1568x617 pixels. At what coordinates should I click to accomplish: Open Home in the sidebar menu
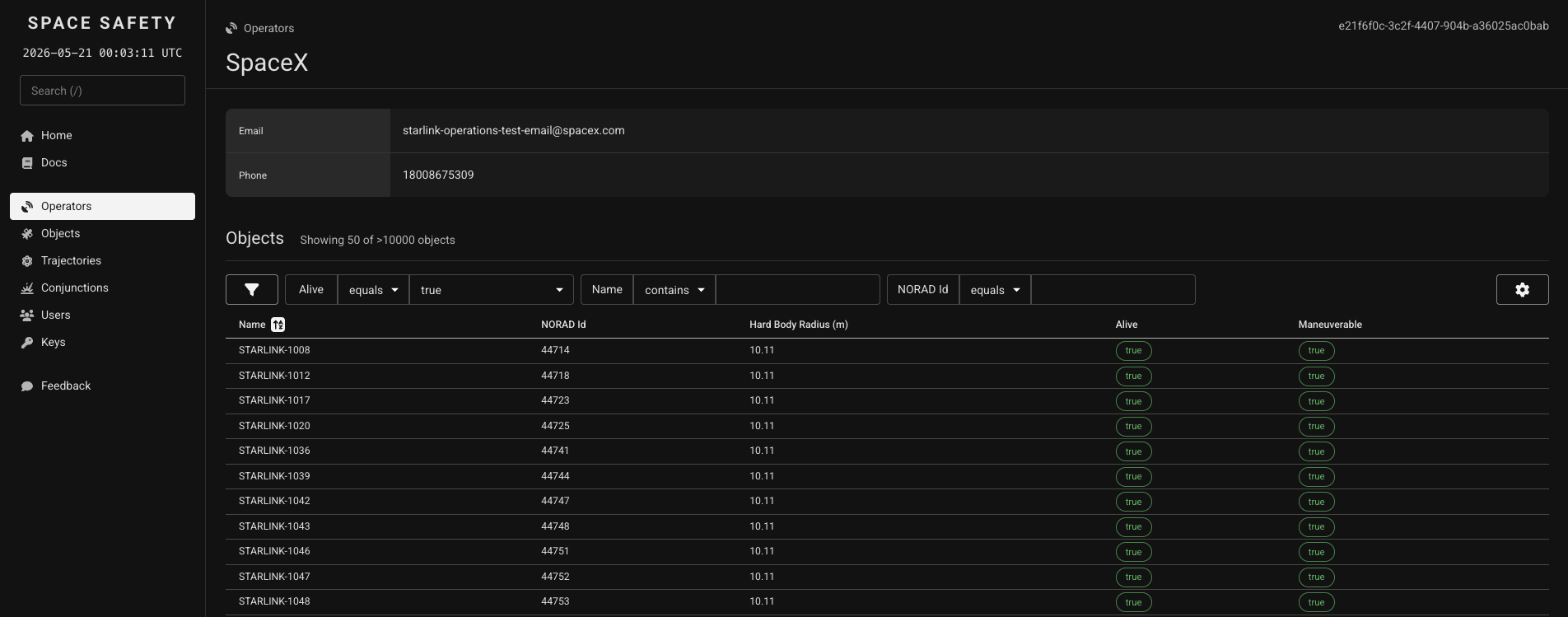pos(102,136)
